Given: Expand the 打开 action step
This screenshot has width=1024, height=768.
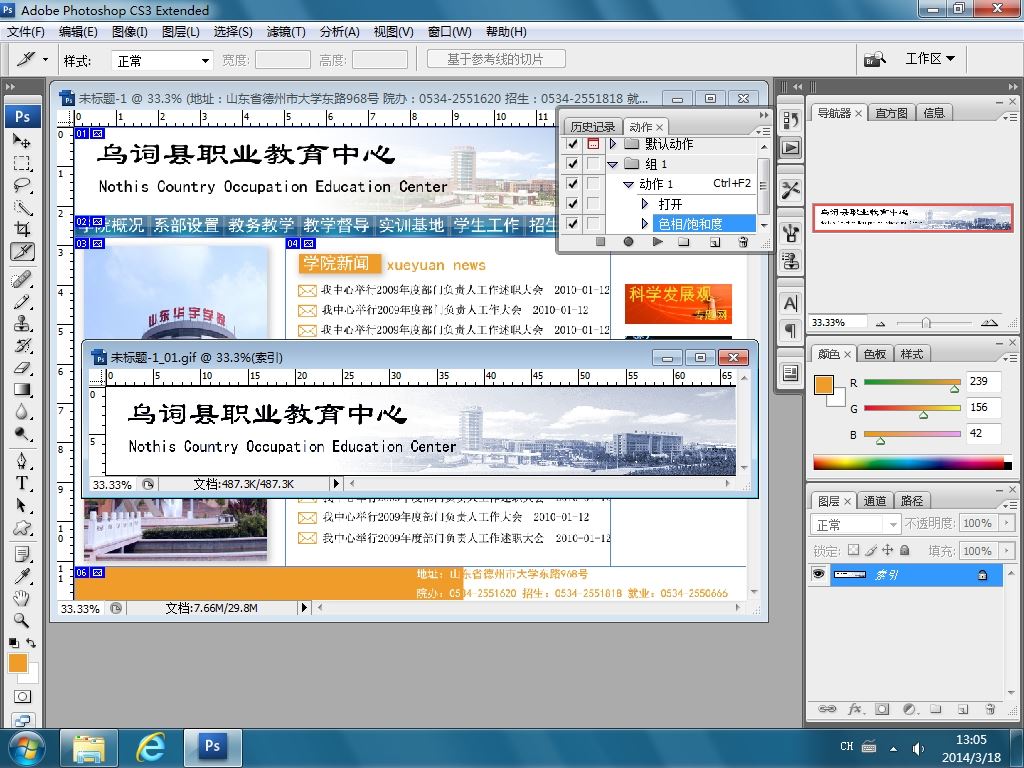Looking at the screenshot, I should point(645,204).
